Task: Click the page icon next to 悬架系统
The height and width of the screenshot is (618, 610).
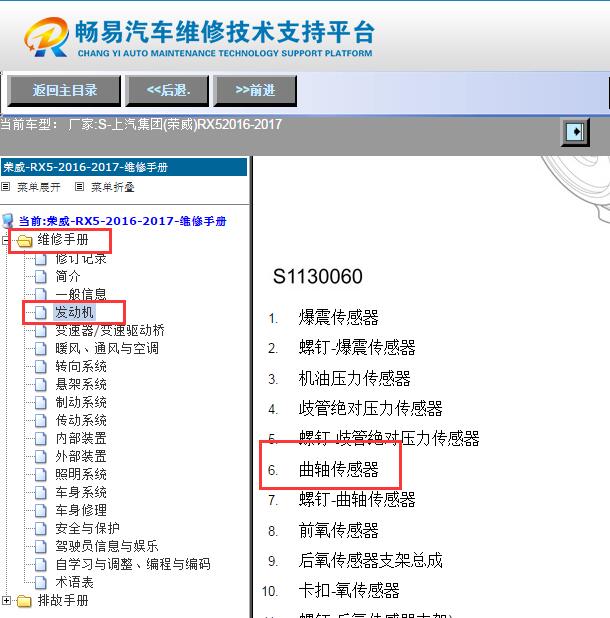Action: pos(40,385)
